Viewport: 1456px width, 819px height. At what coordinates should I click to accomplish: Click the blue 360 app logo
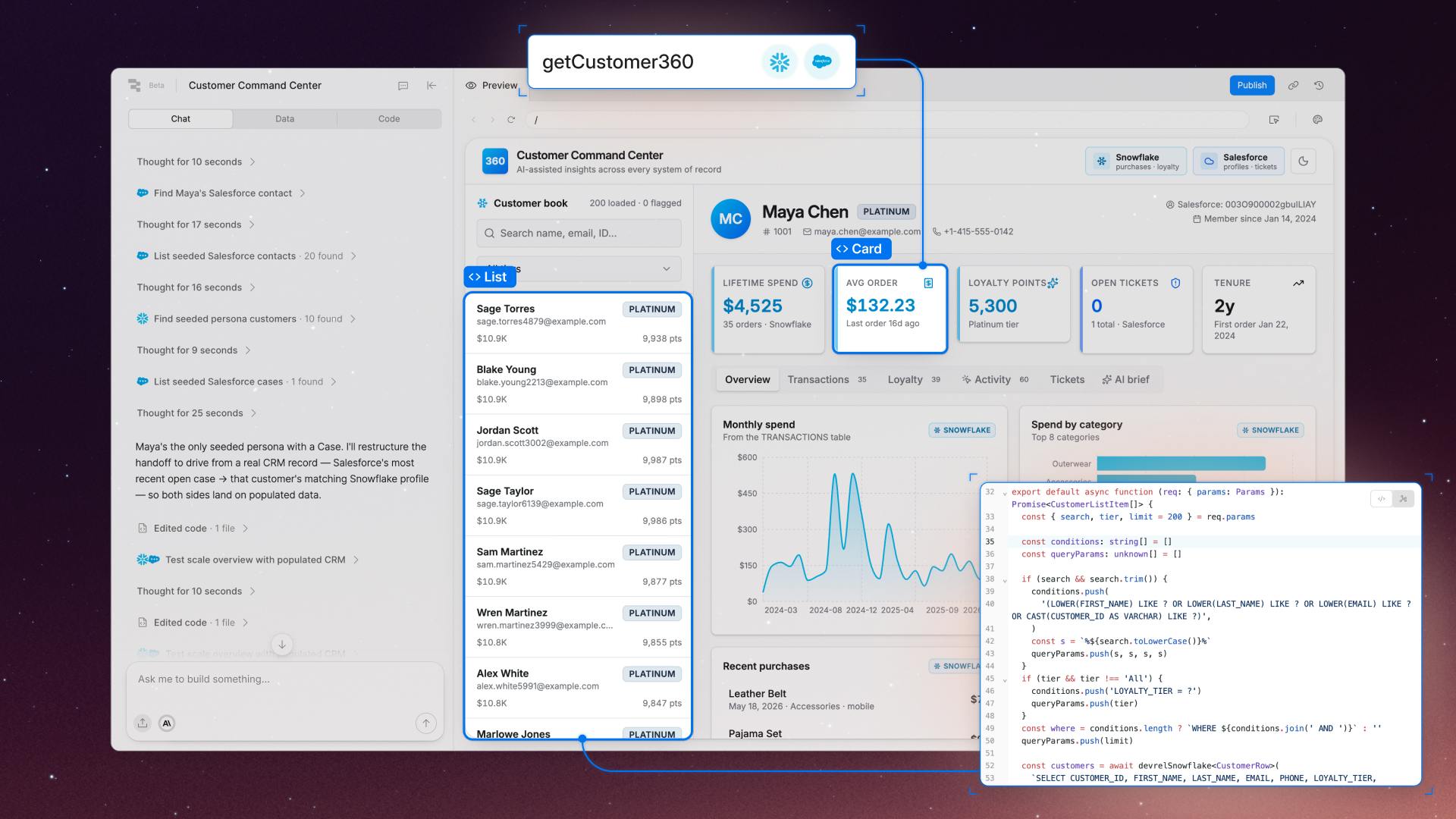point(495,161)
